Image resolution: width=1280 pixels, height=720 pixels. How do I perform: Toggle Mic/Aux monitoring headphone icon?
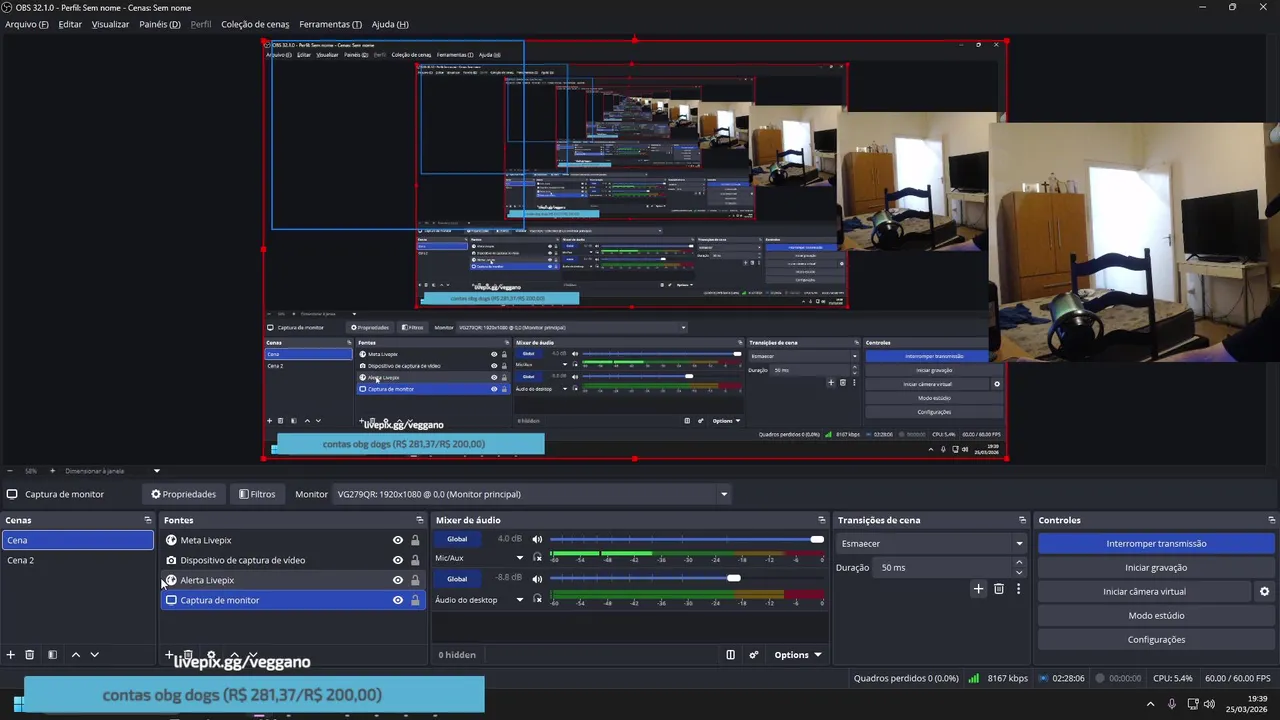(538, 558)
